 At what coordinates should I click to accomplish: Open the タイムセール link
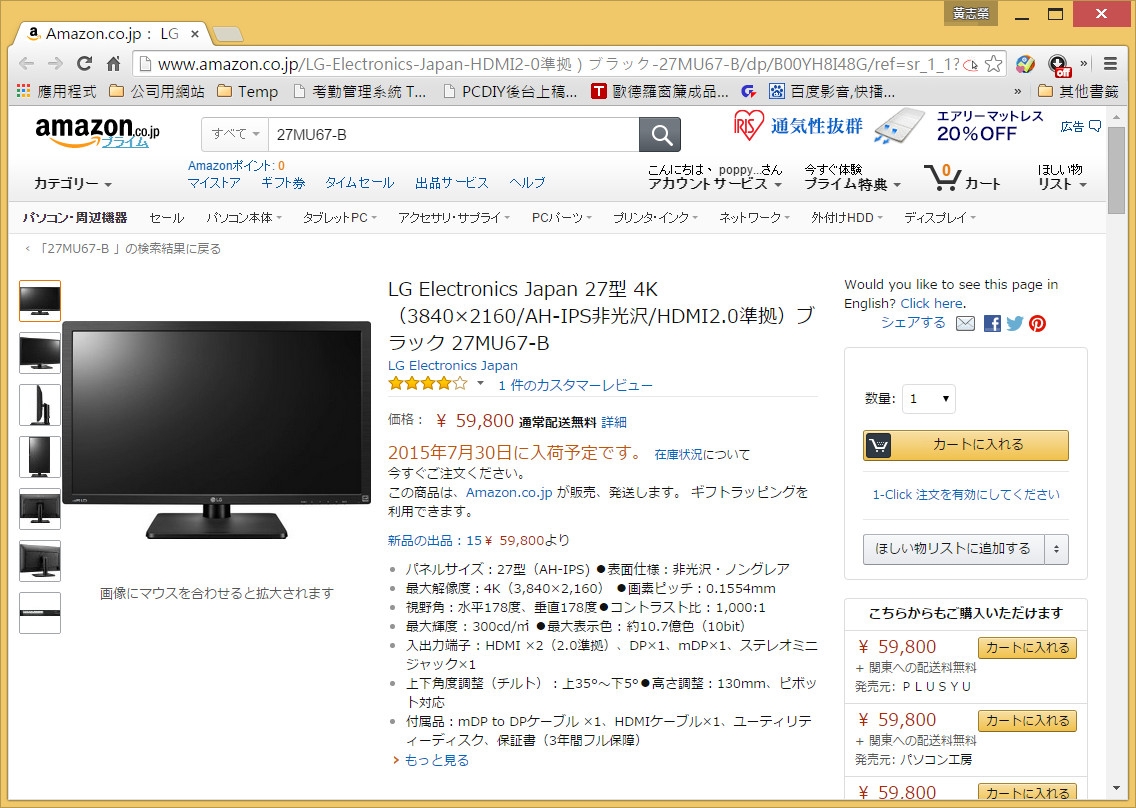pyautogui.click(x=359, y=183)
